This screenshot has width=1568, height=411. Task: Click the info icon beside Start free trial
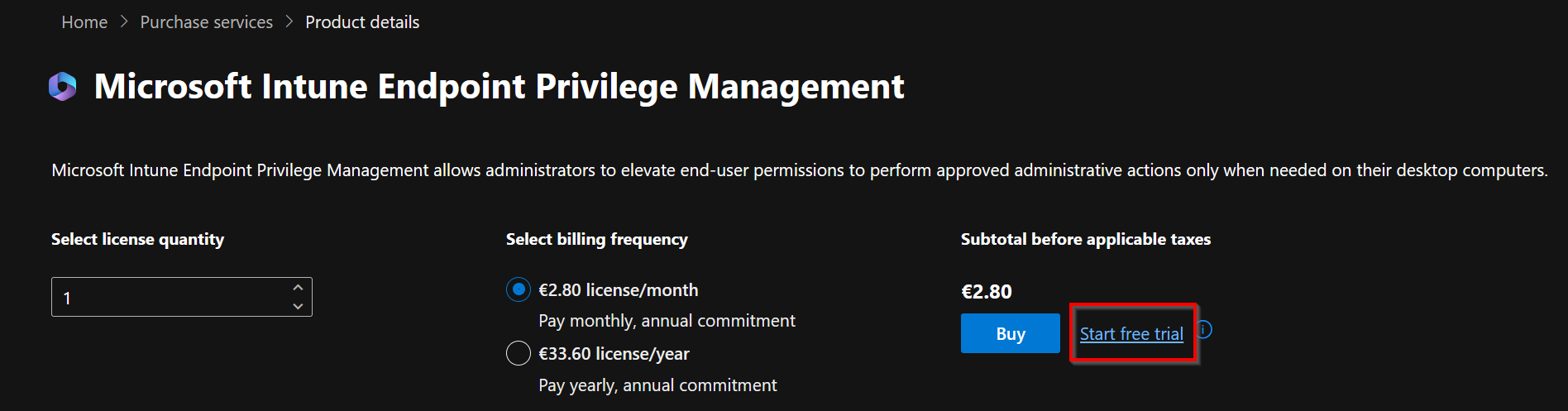1205,330
